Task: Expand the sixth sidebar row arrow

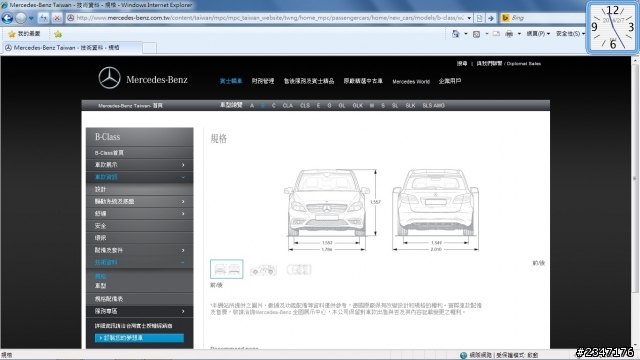Action: [x=183, y=214]
